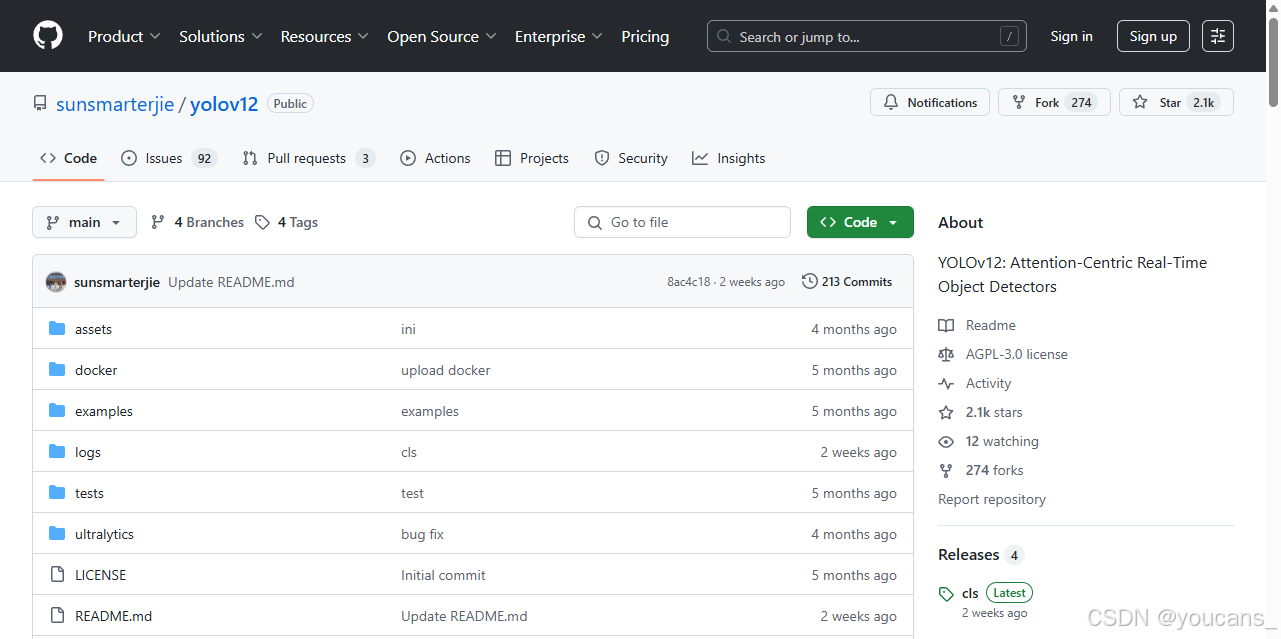Open the "Initial commit" commit message

(443, 575)
